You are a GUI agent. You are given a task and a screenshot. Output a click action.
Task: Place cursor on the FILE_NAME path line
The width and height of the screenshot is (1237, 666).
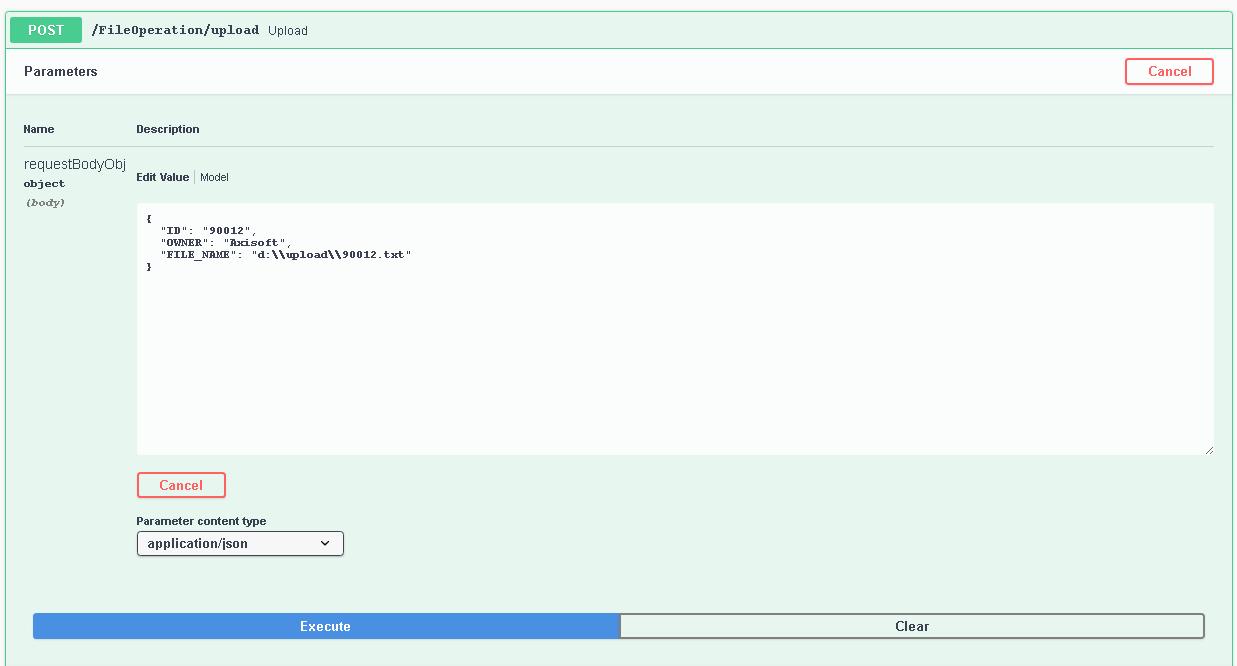point(285,255)
